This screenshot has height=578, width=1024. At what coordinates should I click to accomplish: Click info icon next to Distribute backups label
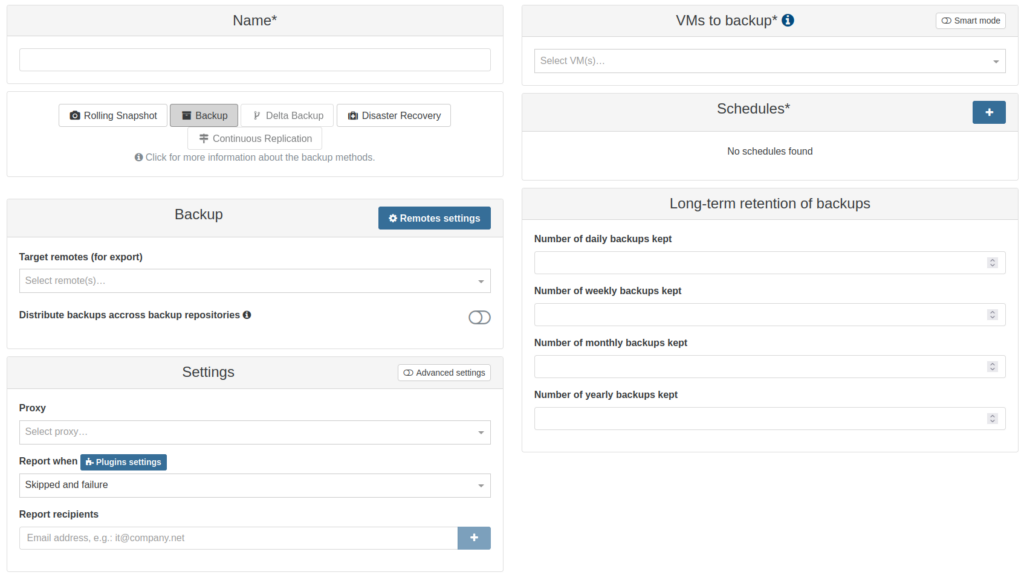[x=247, y=315]
